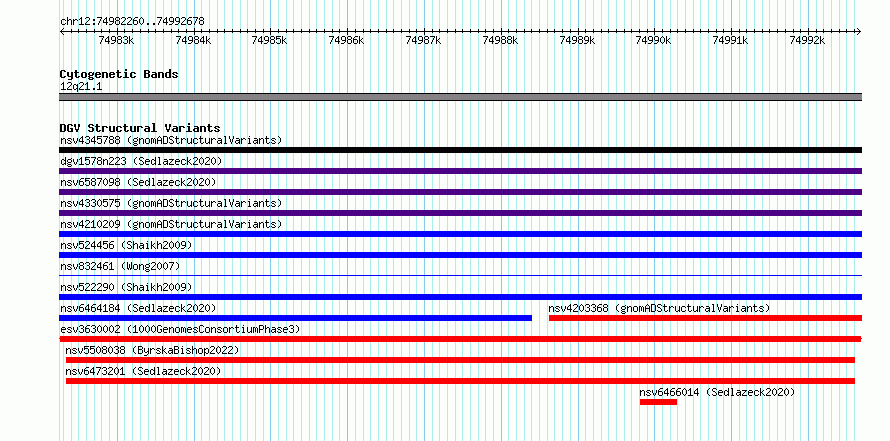Click the nsv6587098 variant bar
The image size is (890, 441).
point(460,192)
